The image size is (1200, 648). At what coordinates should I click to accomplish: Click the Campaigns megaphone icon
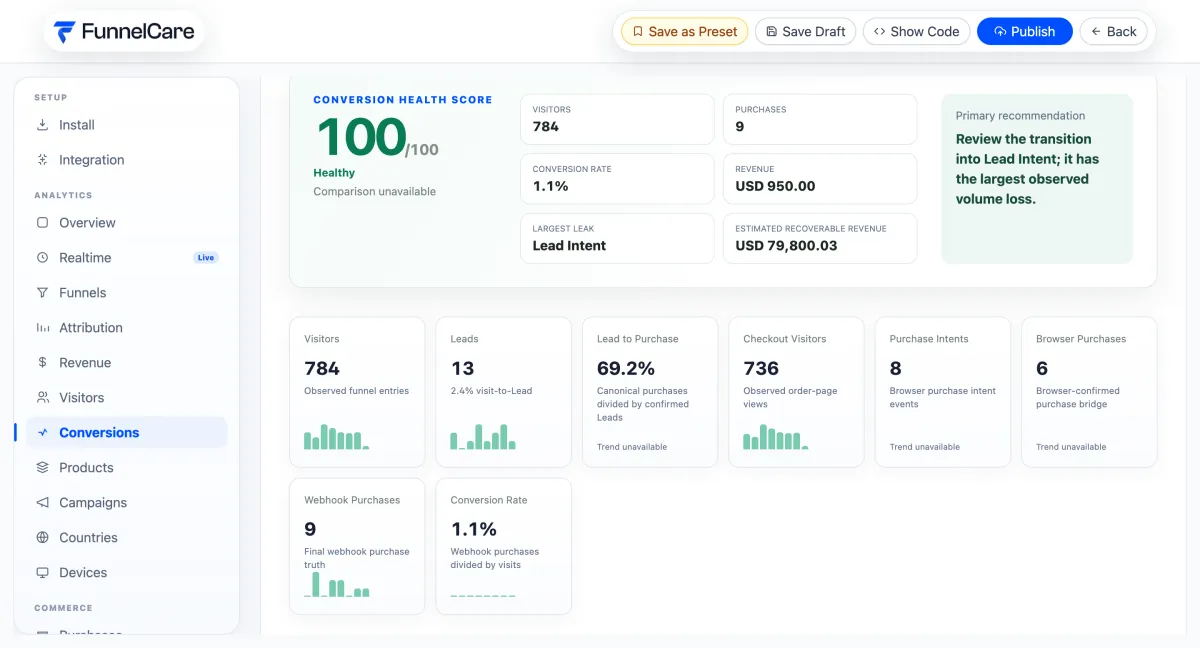(42, 503)
